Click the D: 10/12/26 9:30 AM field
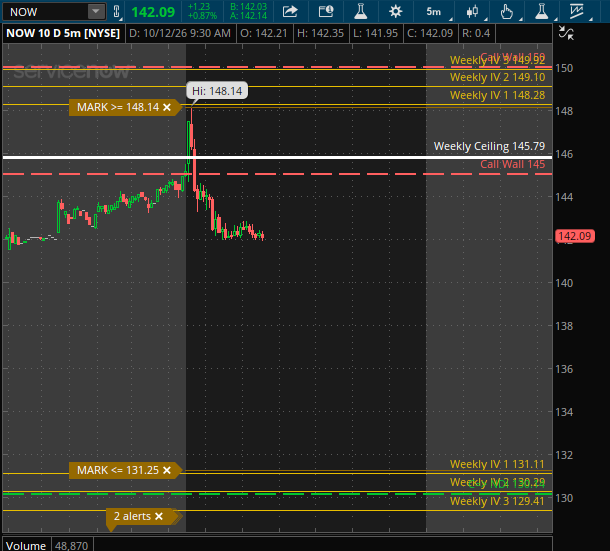 click(x=180, y=33)
